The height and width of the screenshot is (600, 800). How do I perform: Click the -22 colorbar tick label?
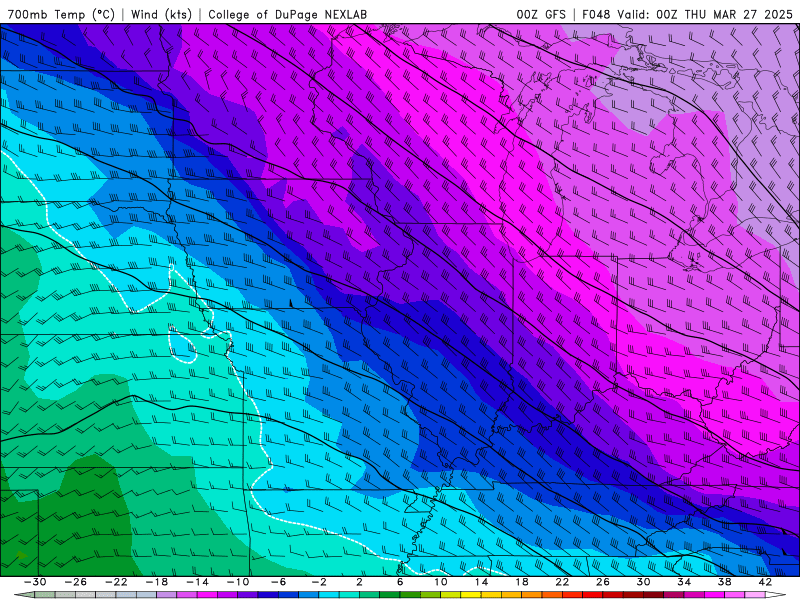coord(116,582)
